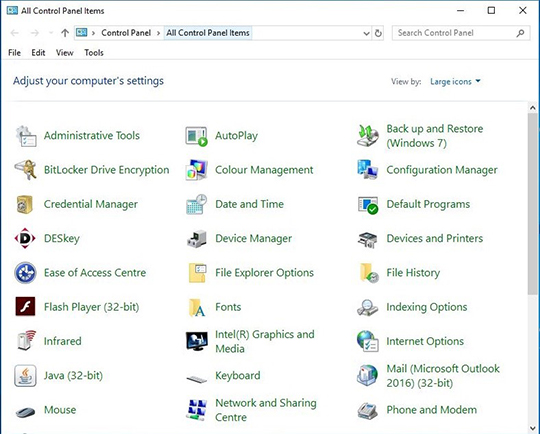This screenshot has width=540, height=434.
Task: Open the Mouse icon
Action: (x=25, y=412)
